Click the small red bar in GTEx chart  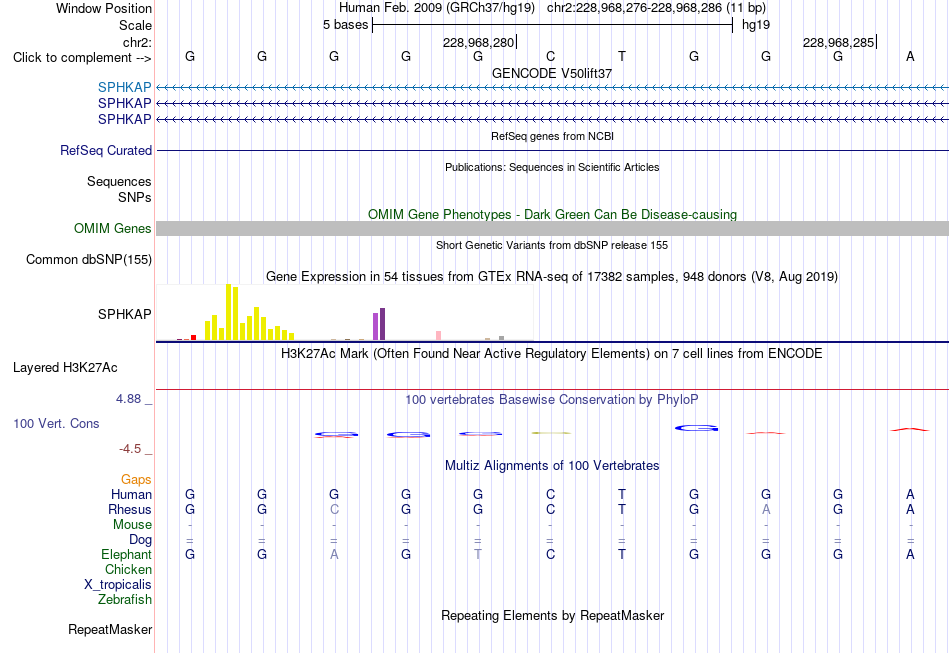pyautogui.click(x=193, y=337)
